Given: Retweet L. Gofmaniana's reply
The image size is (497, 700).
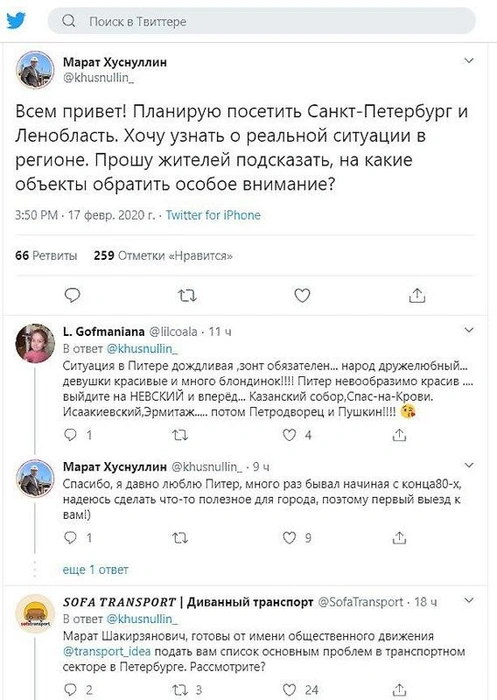Looking at the screenshot, I should click(x=180, y=435).
